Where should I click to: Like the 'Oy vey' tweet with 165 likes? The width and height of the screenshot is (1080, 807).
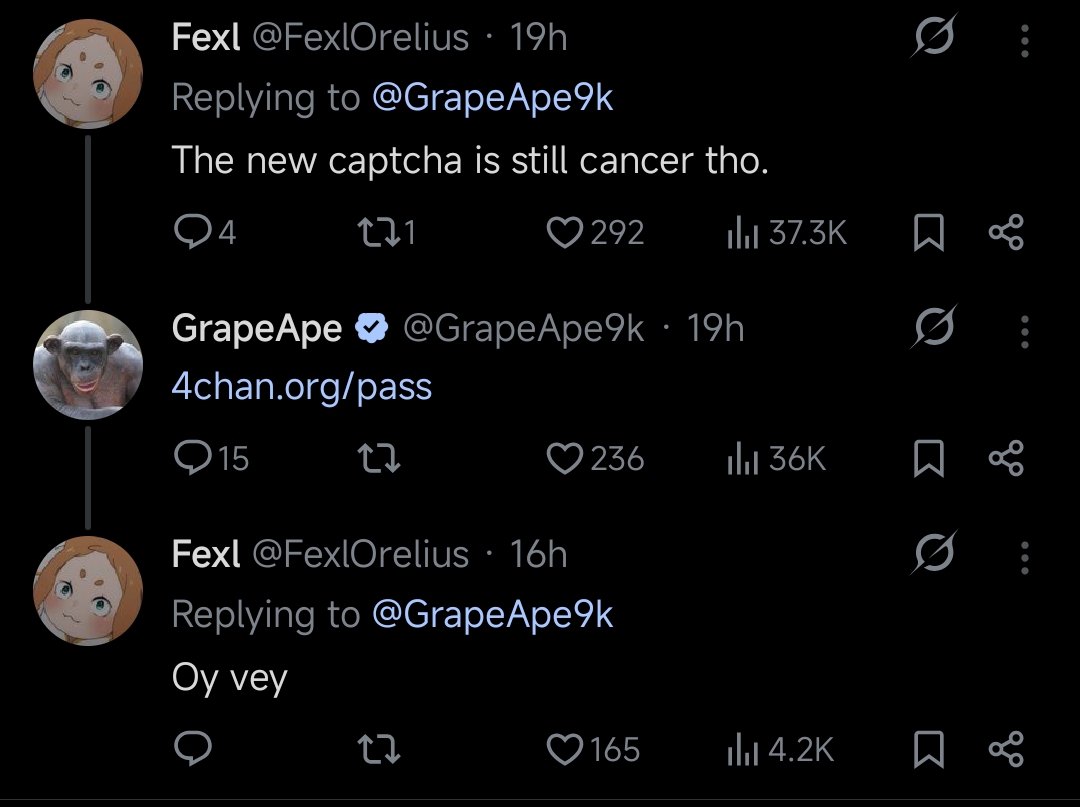[x=593, y=749]
